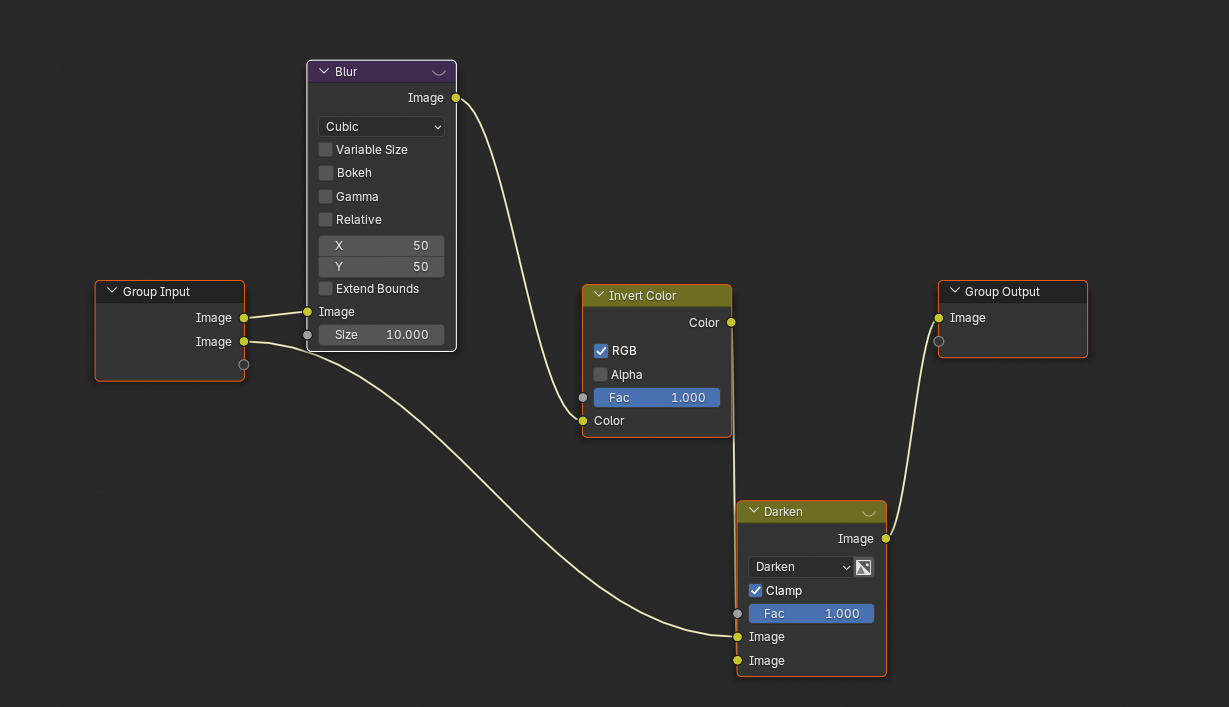
Task: Click the Blur Size value field
Action: click(x=381, y=335)
